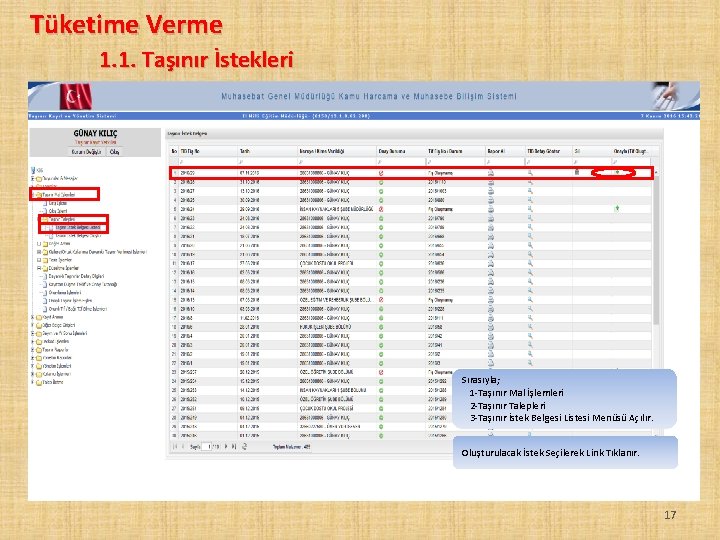Click the refresh icon in pager
The image size is (720, 540).
[x=244, y=446]
